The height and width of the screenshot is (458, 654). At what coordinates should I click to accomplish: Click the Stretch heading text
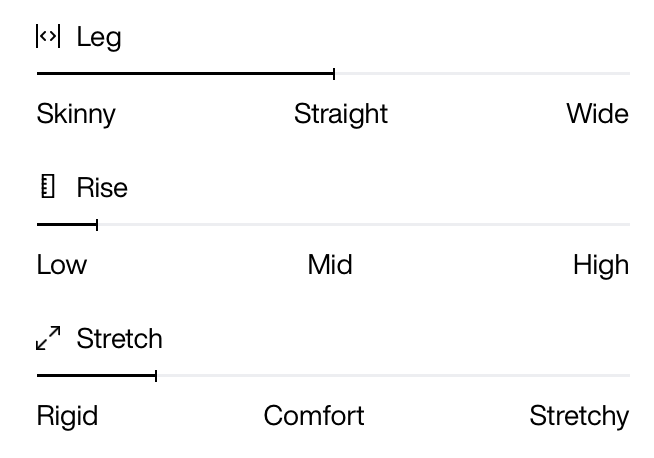[x=120, y=338]
